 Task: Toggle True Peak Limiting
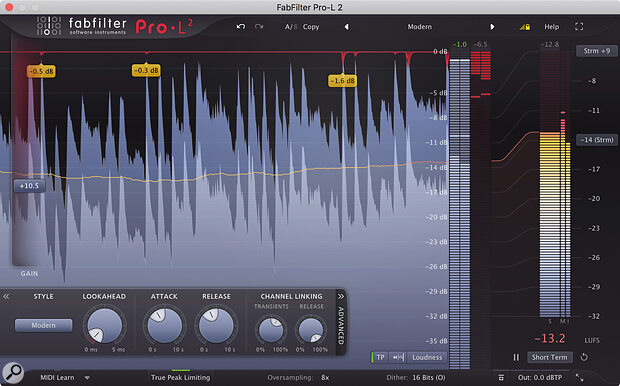pyautogui.click(x=180, y=377)
